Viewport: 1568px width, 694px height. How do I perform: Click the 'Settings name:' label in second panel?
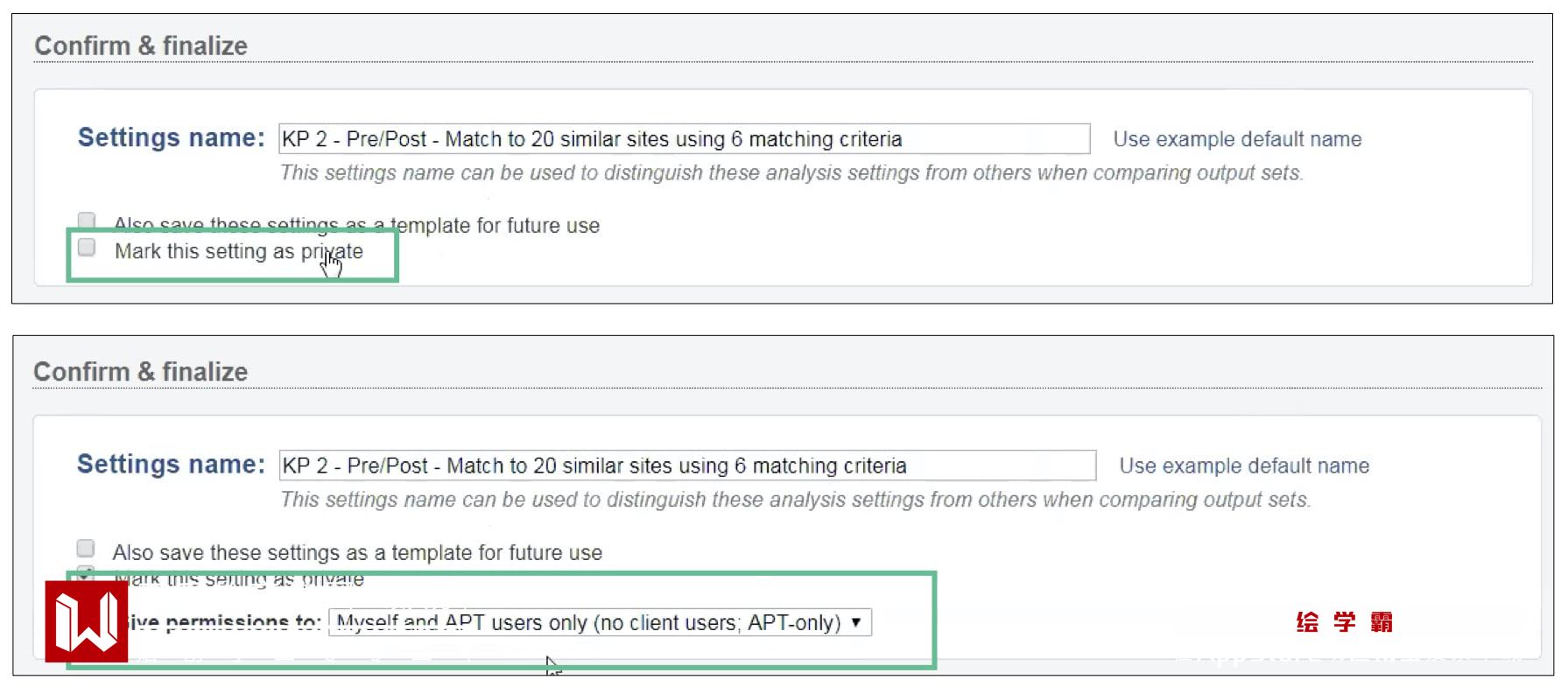pos(171,464)
